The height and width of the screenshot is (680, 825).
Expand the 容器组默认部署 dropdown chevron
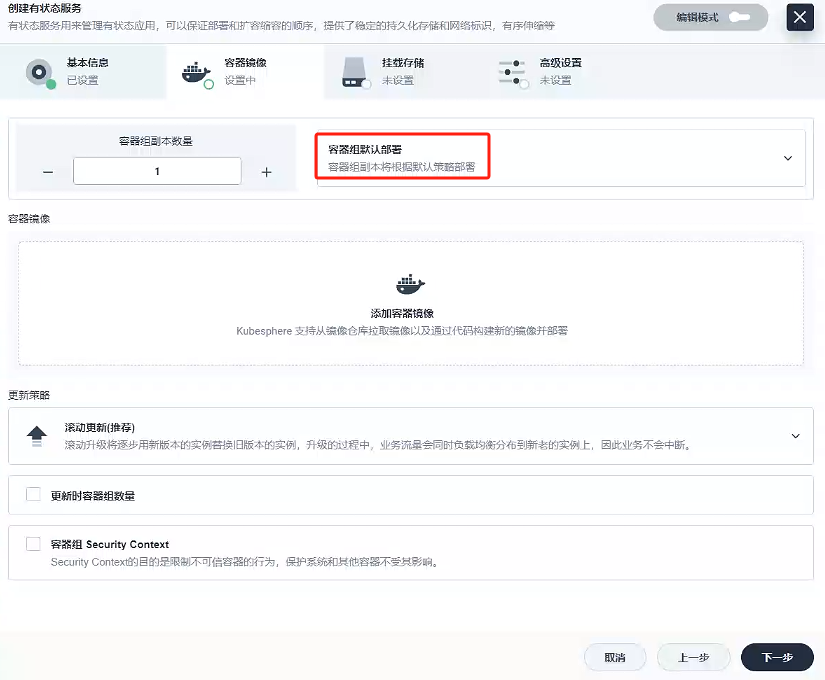tap(788, 158)
